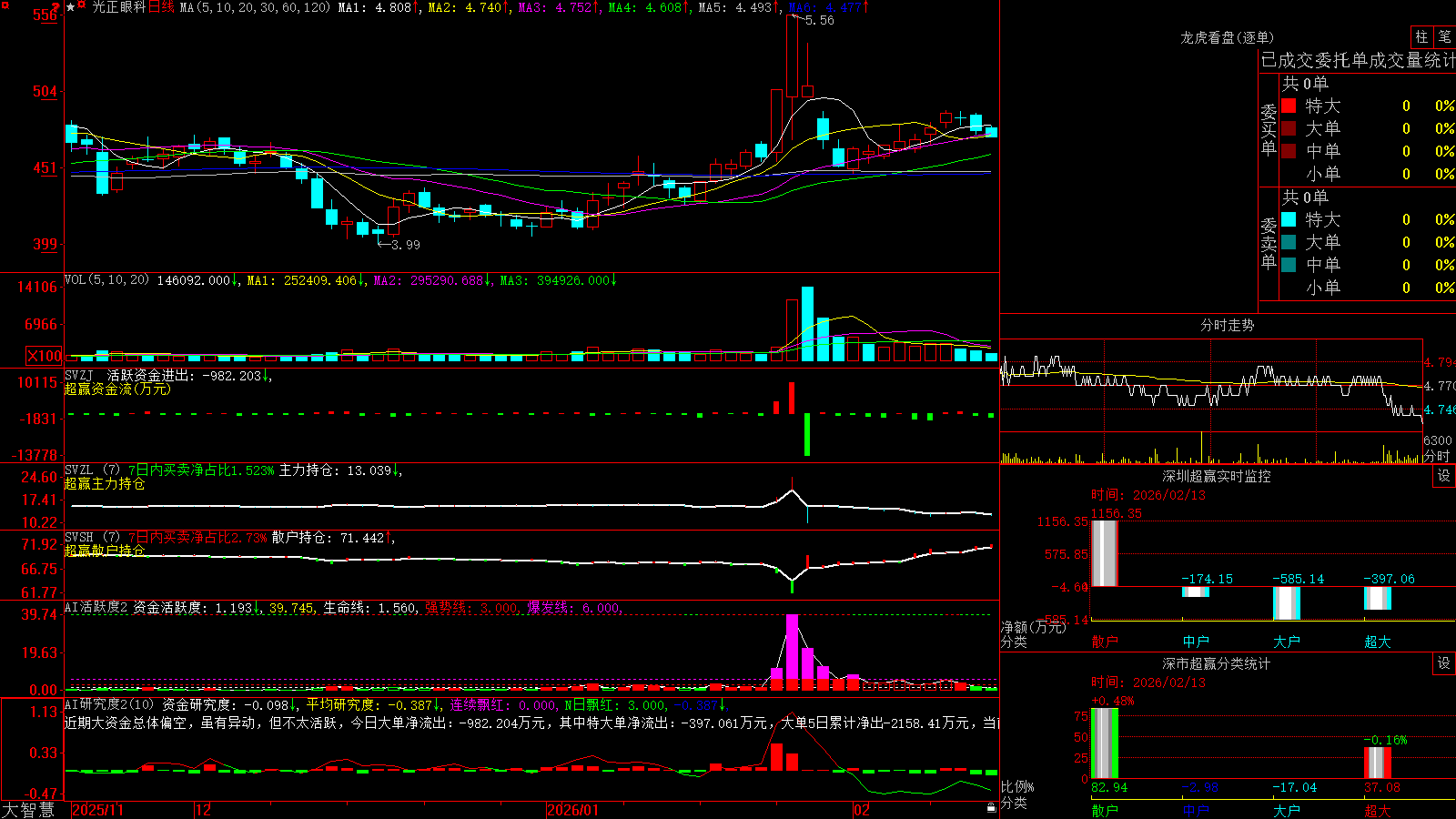Click the red 特大 buy-order color swatch
This screenshot has height=819, width=1456.
click(x=1289, y=106)
